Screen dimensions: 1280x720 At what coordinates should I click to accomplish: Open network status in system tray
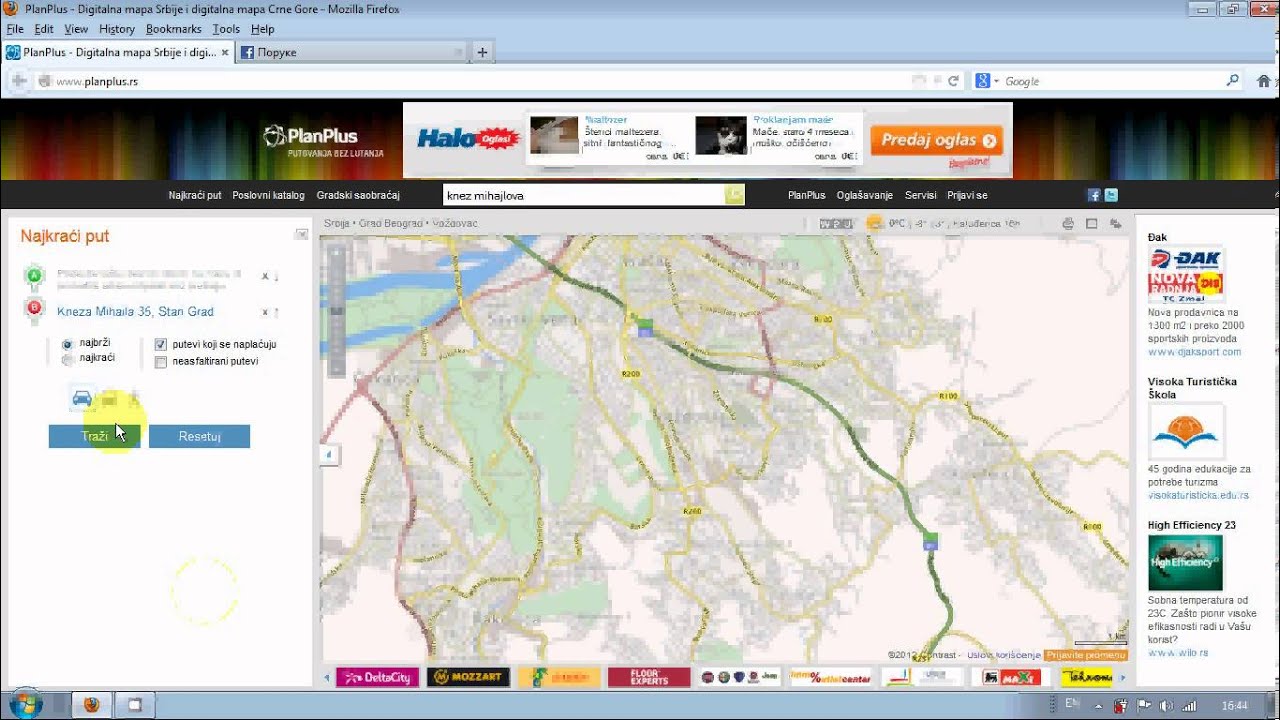pyautogui.click(x=1189, y=705)
